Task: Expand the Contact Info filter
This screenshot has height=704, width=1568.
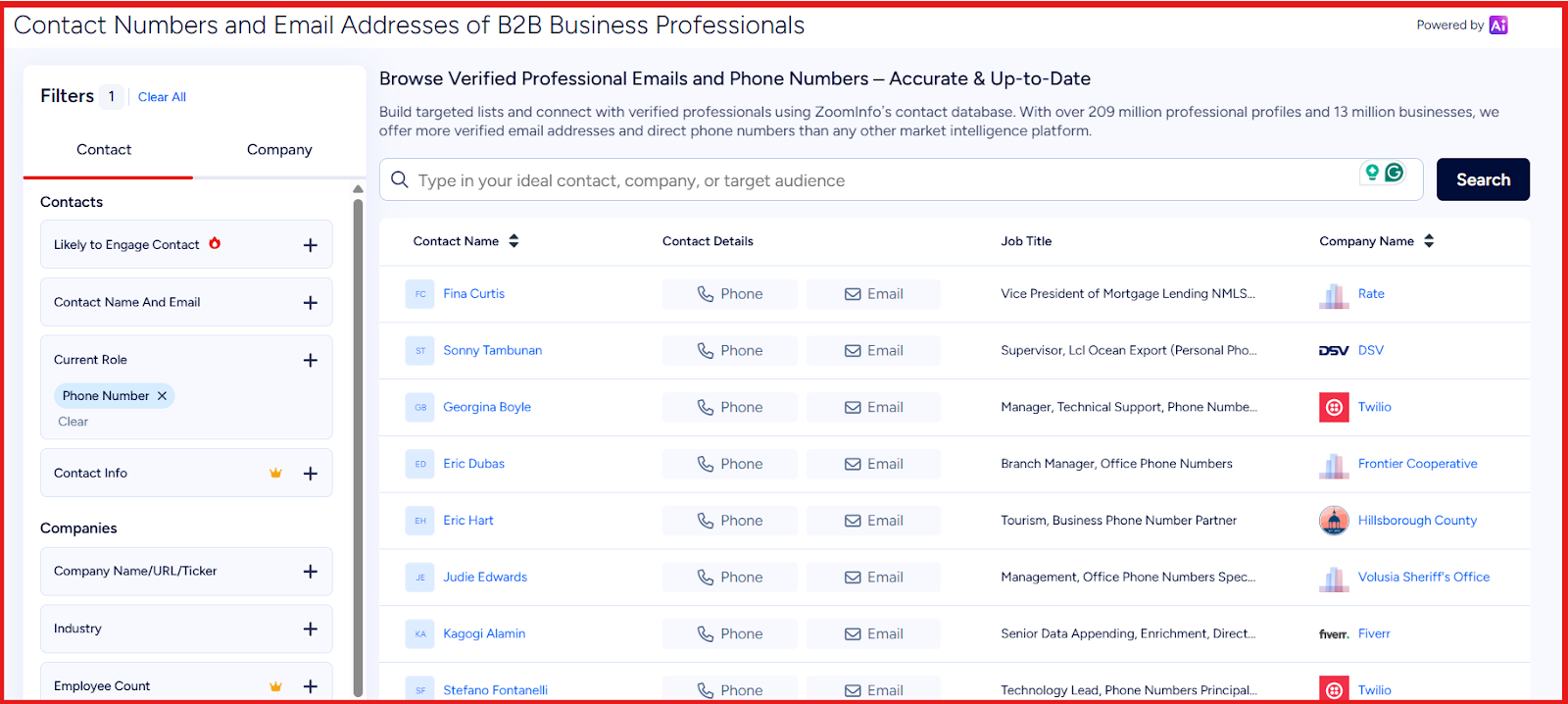Action: [311, 474]
